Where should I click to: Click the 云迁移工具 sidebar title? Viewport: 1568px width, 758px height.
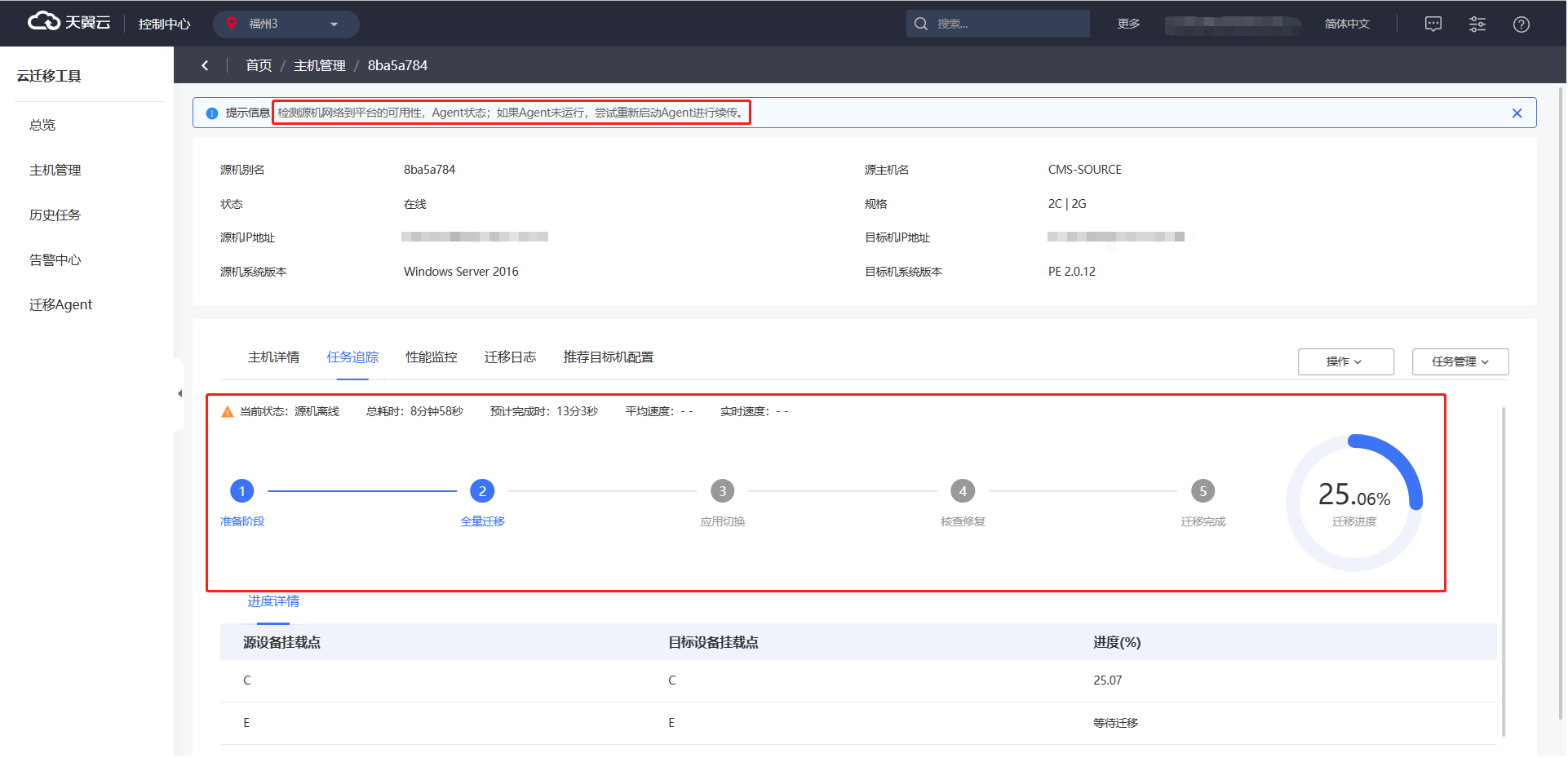pos(49,76)
